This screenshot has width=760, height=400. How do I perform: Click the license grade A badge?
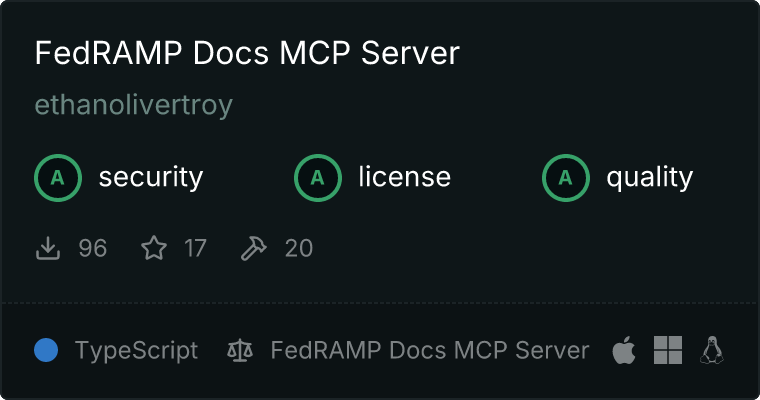point(317,178)
